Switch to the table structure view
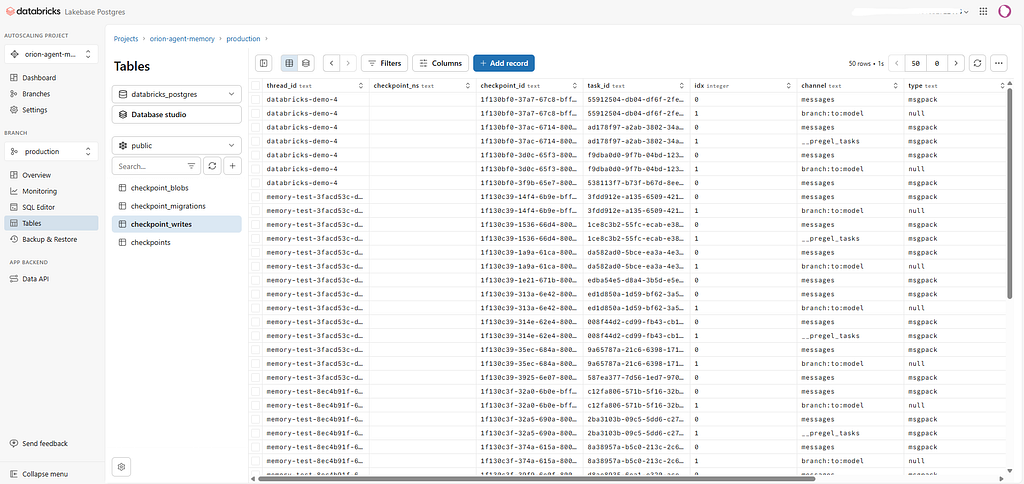1024x484 pixels. point(306,63)
